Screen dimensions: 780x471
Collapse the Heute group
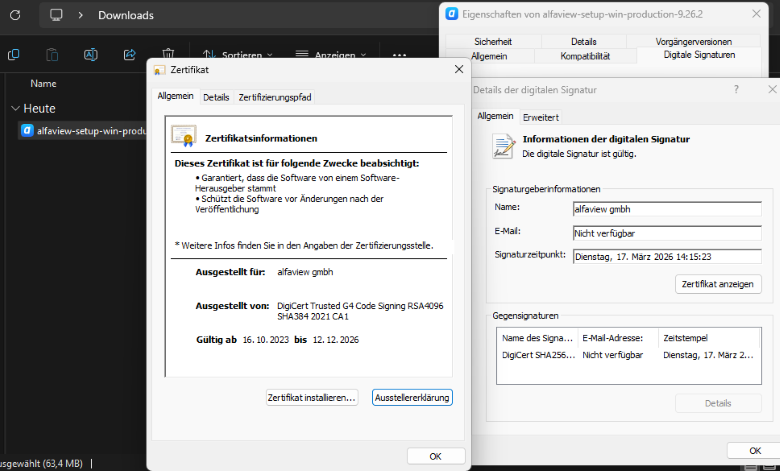tap(15, 108)
